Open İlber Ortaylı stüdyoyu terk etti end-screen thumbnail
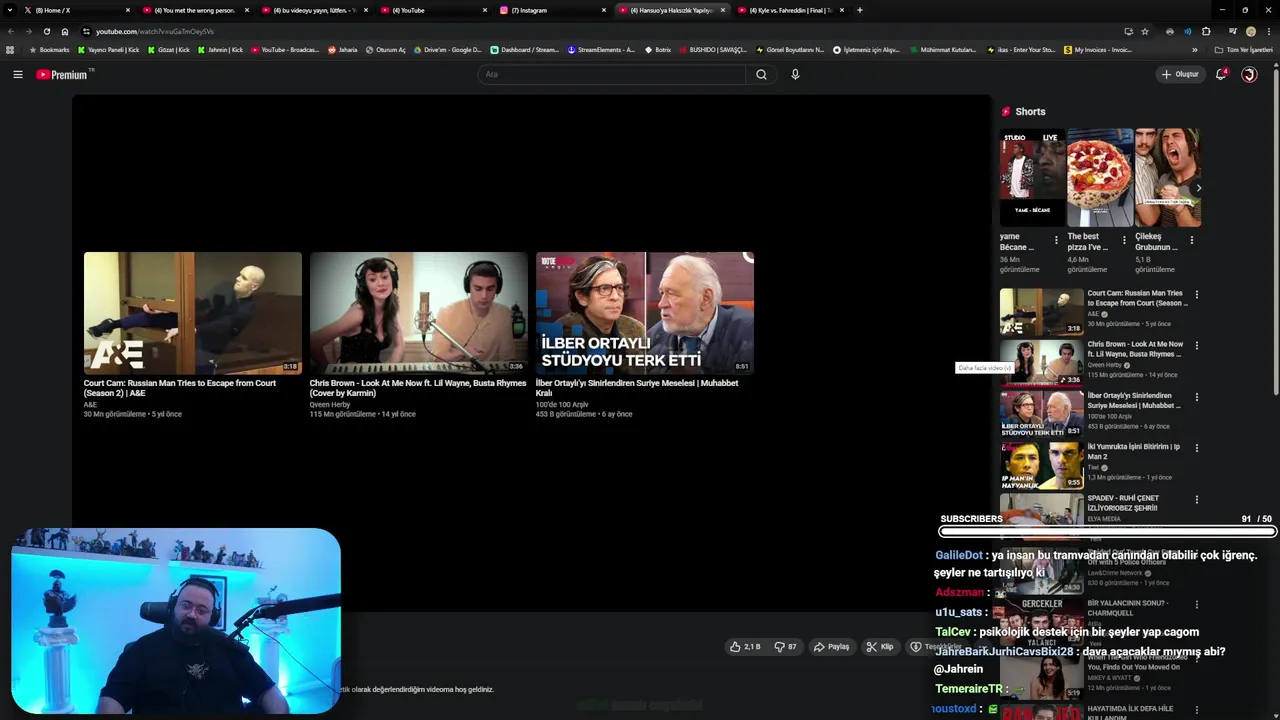 tap(644, 313)
